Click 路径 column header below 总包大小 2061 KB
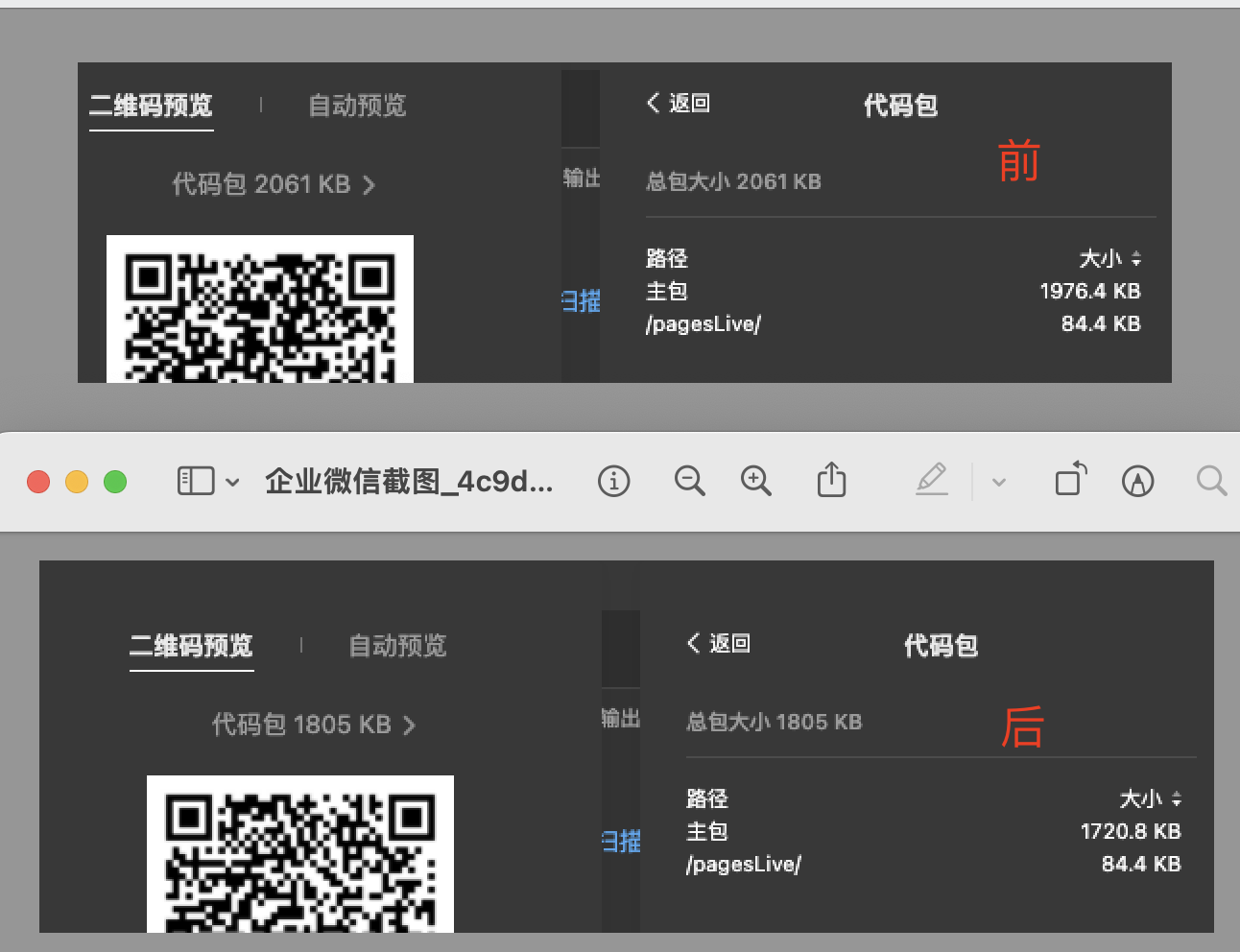This screenshot has width=1240, height=952. (667, 258)
